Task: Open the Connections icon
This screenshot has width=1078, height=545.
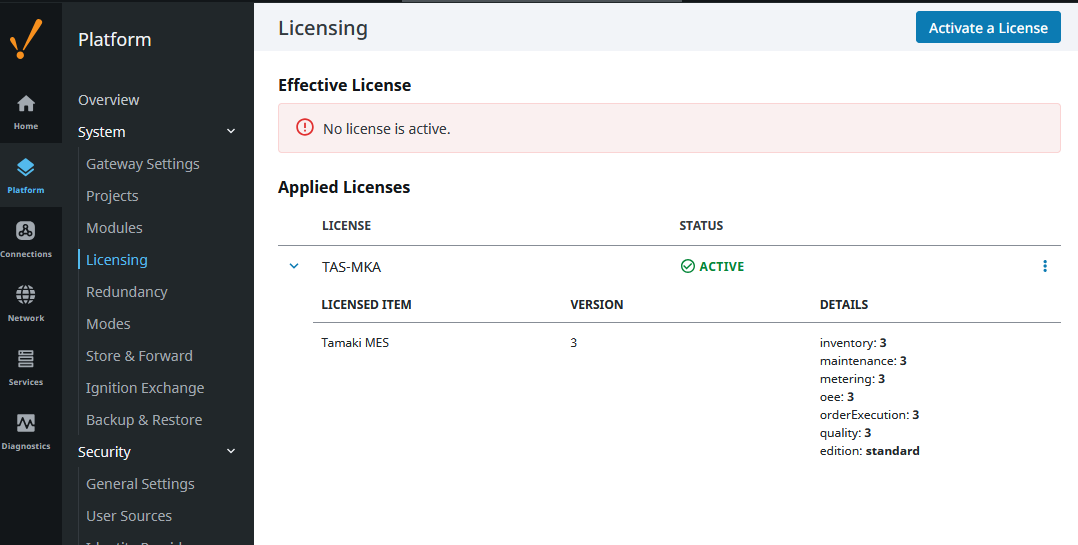Action: (25, 231)
